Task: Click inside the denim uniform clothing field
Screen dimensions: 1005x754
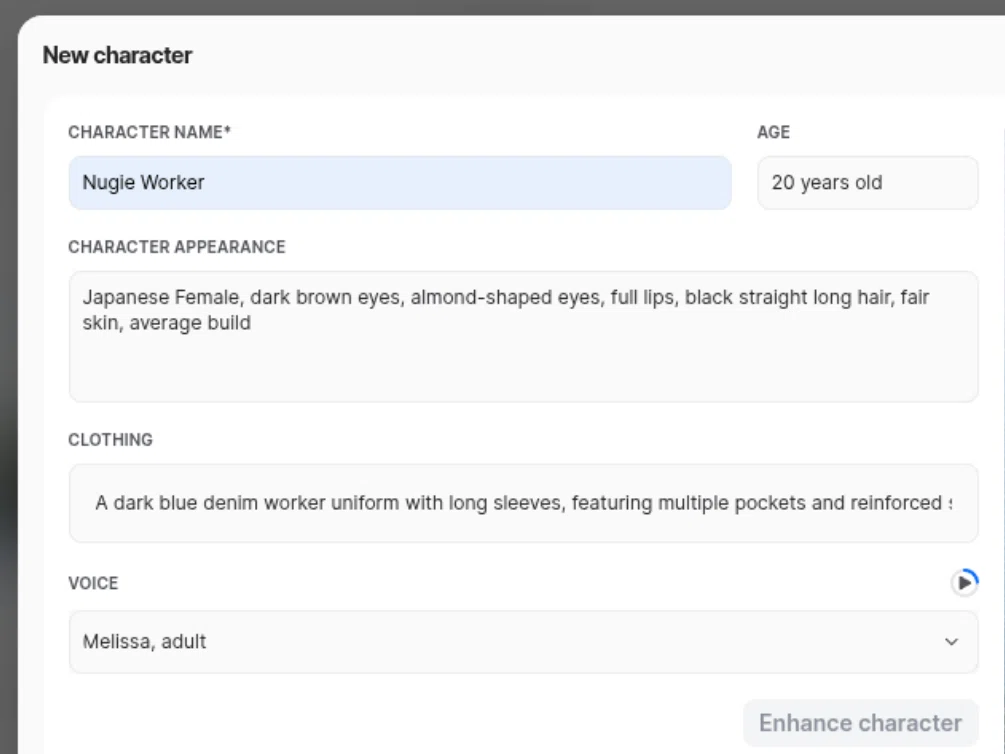Action: [x=523, y=503]
